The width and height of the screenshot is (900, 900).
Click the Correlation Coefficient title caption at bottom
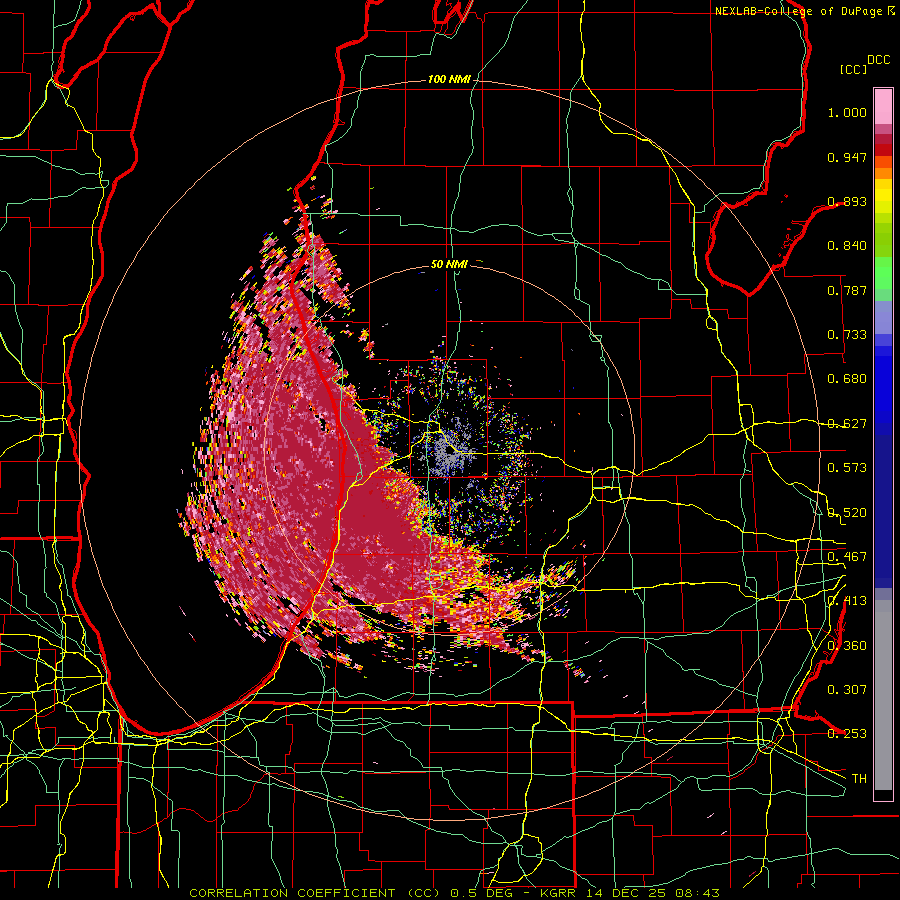coord(454,893)
